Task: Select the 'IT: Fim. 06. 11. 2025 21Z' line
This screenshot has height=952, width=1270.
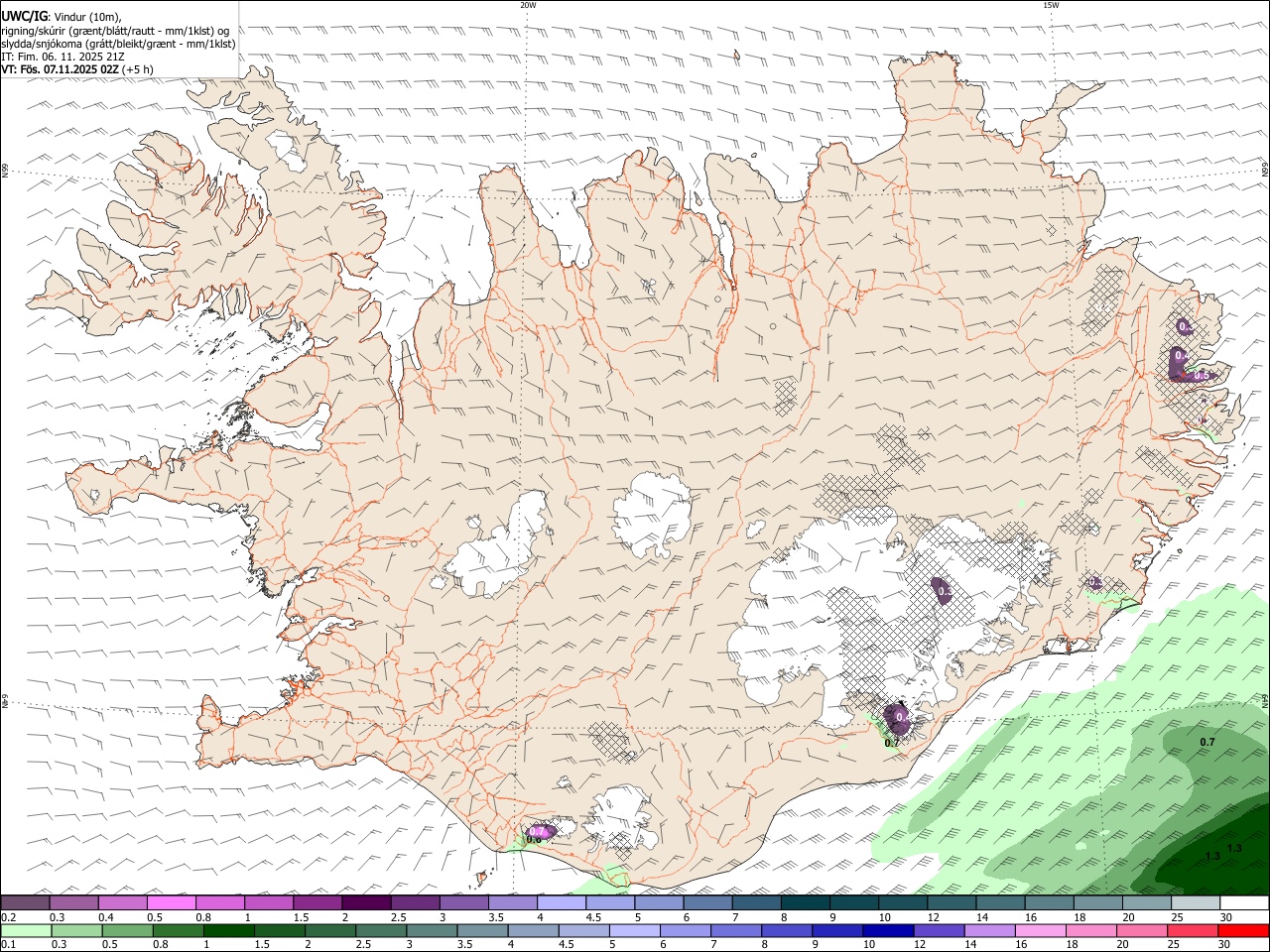Action: [63, 57]
